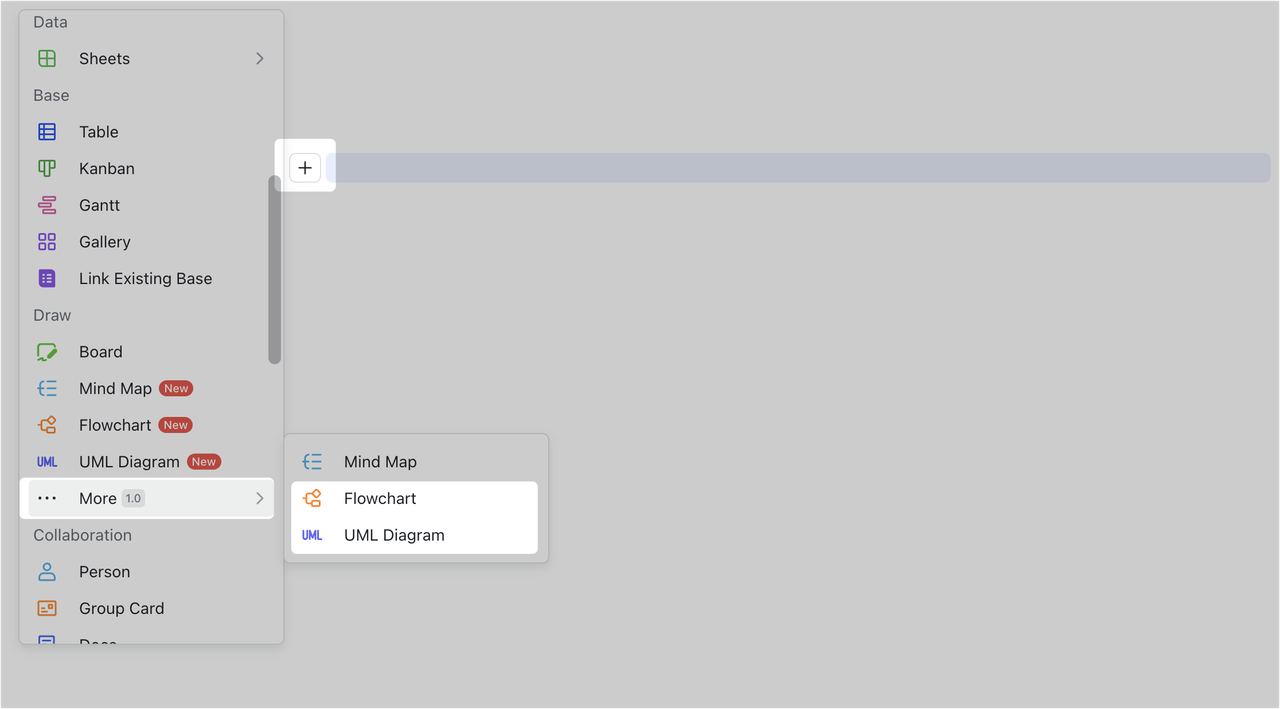Expand the Sheets submenu chevron
This screenshot has width=1280, height=709.
coord(259,58)
